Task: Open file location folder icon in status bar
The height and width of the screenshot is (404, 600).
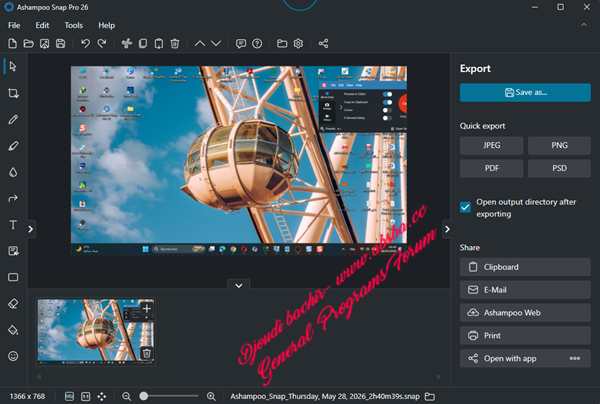Action: pos(430,397)
